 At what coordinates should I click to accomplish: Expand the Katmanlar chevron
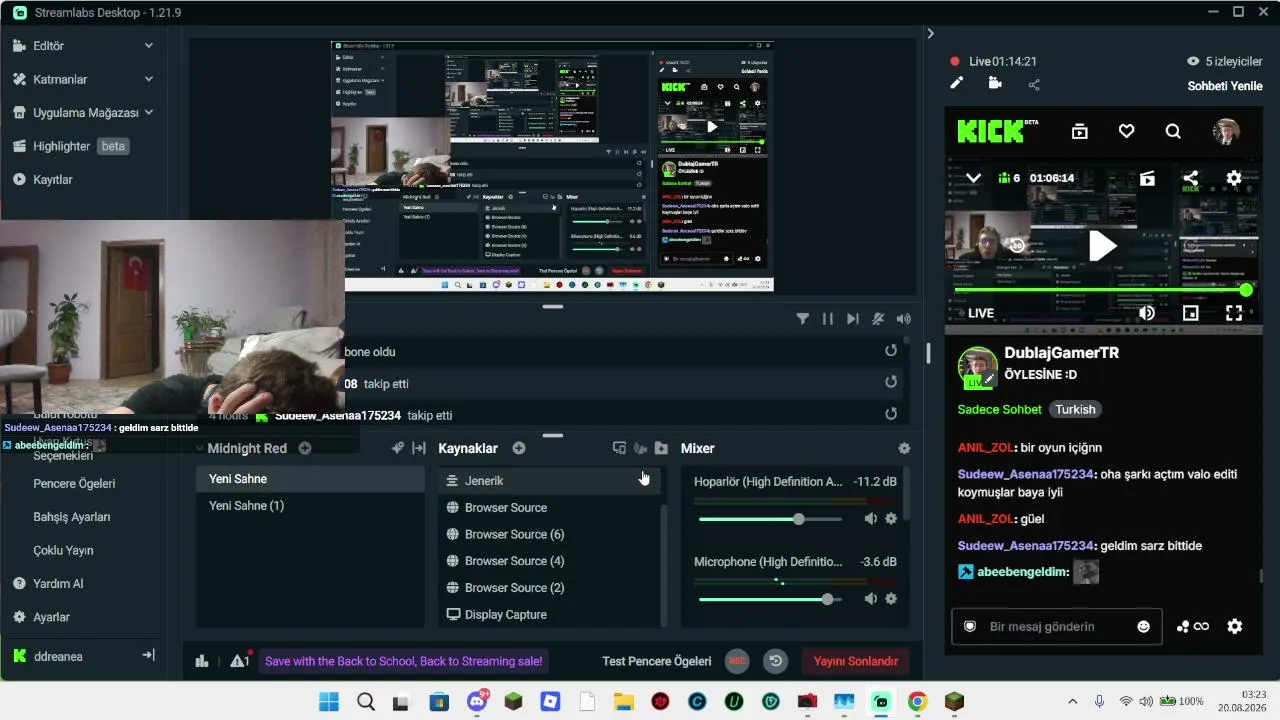point(149,79)
